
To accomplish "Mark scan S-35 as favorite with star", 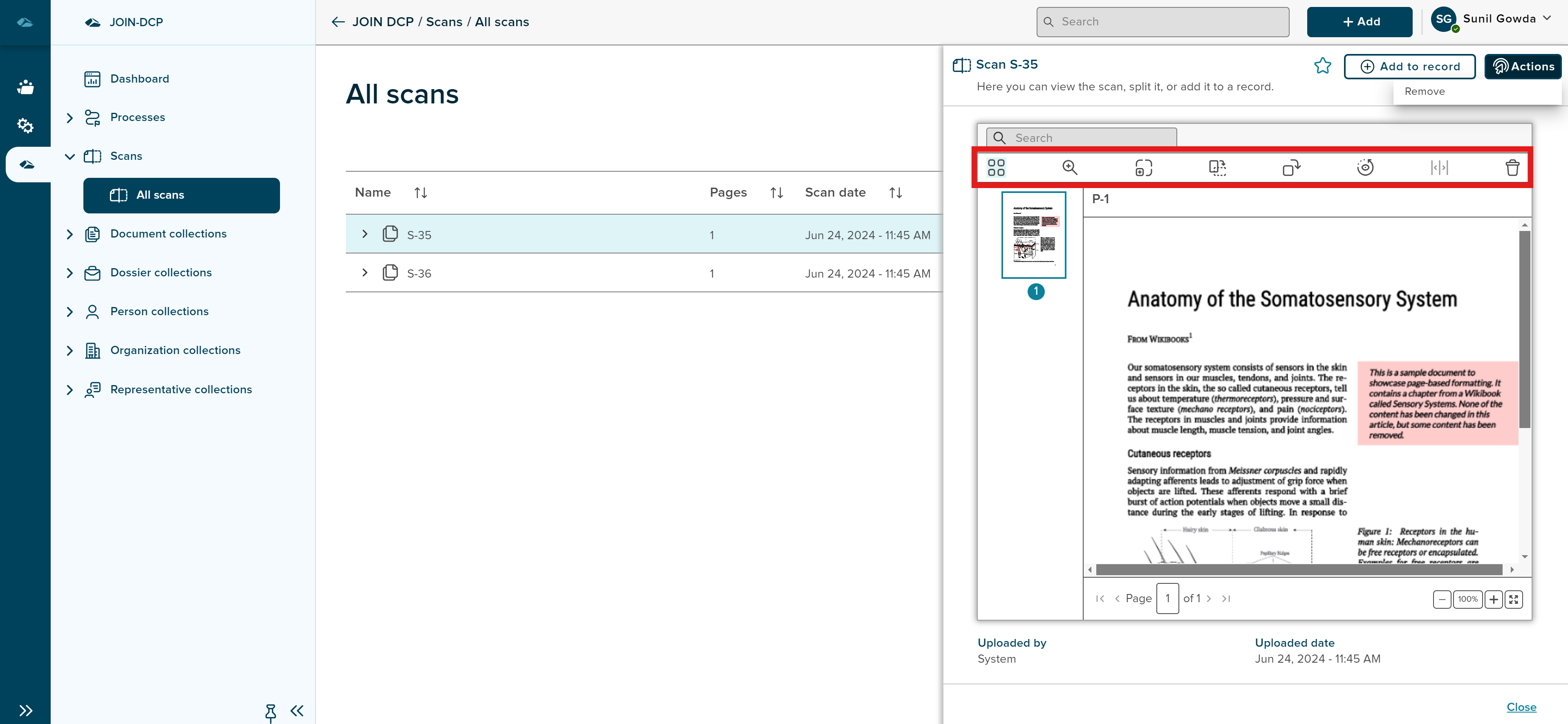I will pos(1322,66).
